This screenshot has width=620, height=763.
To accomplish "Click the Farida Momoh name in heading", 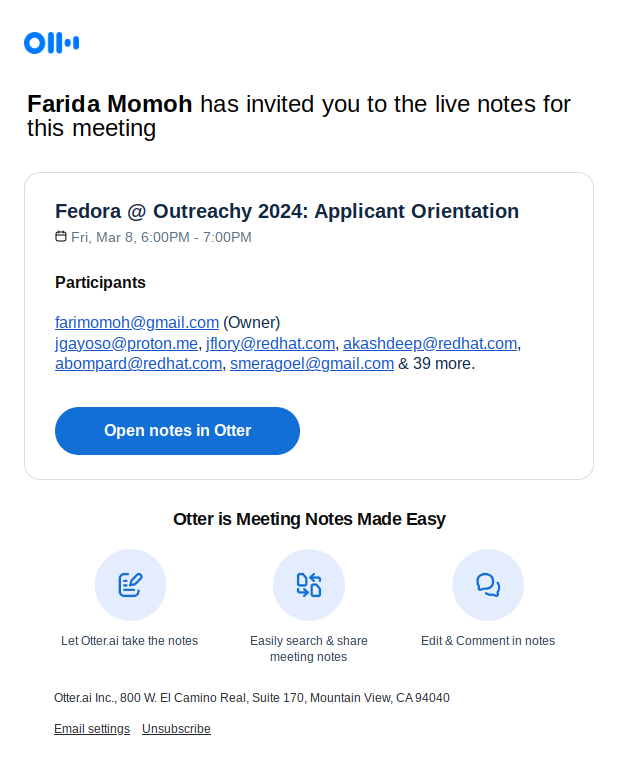I will coord(109,104).
